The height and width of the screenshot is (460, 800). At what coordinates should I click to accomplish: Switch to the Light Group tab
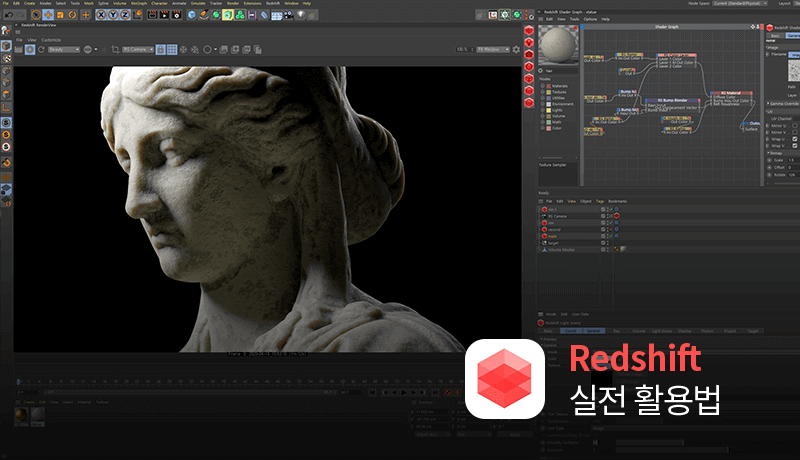661,331
